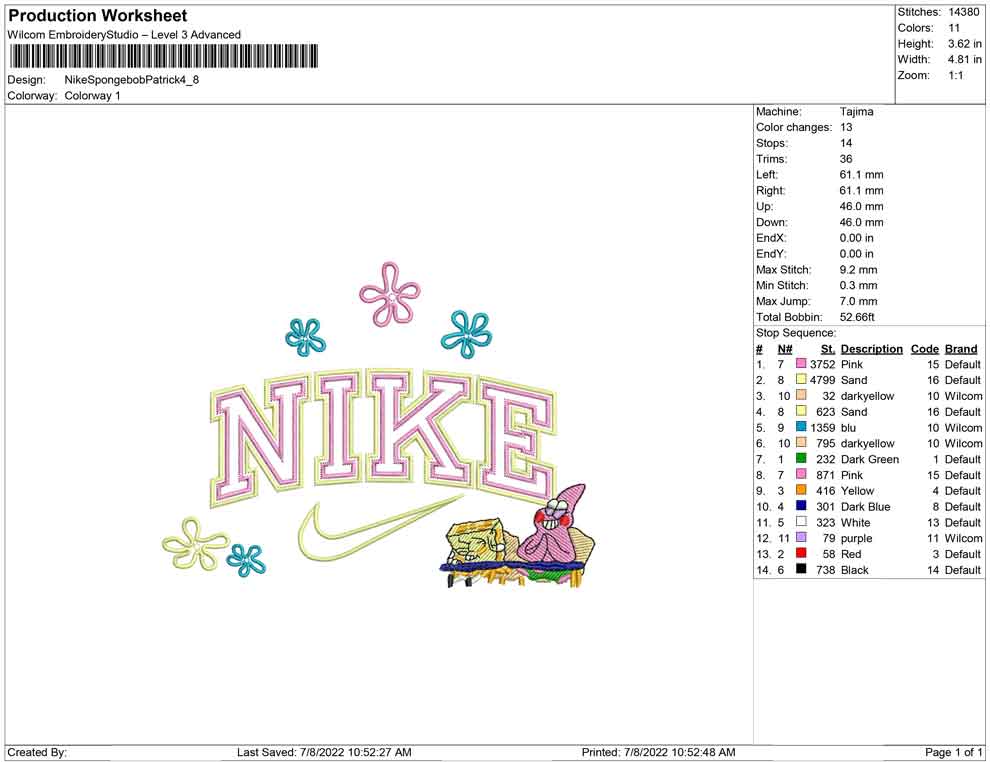Click the Brand column header
The width and height of the screenshot is (990, 762).
click(961, 349)
